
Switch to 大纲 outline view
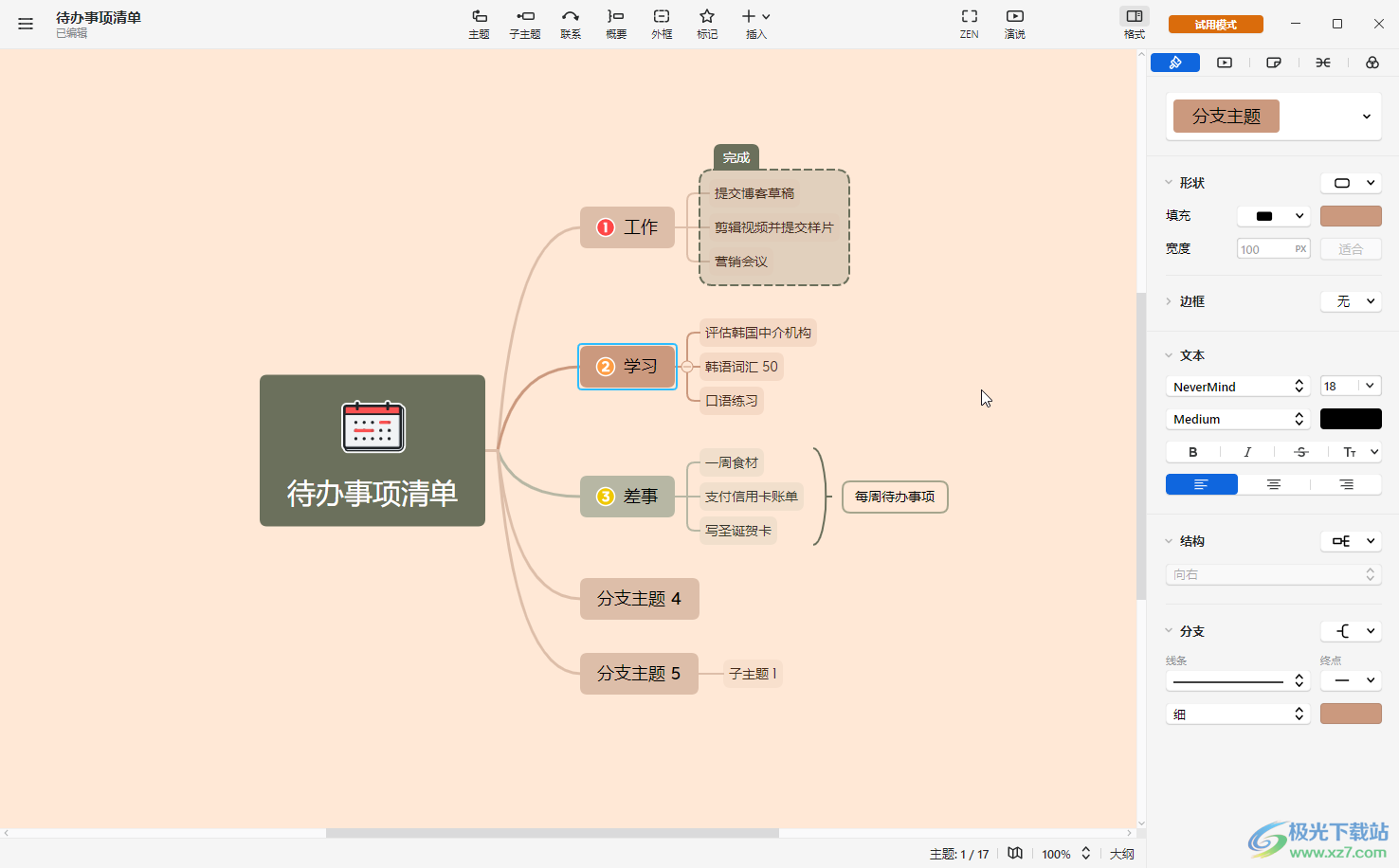[x=1122, y=854]
